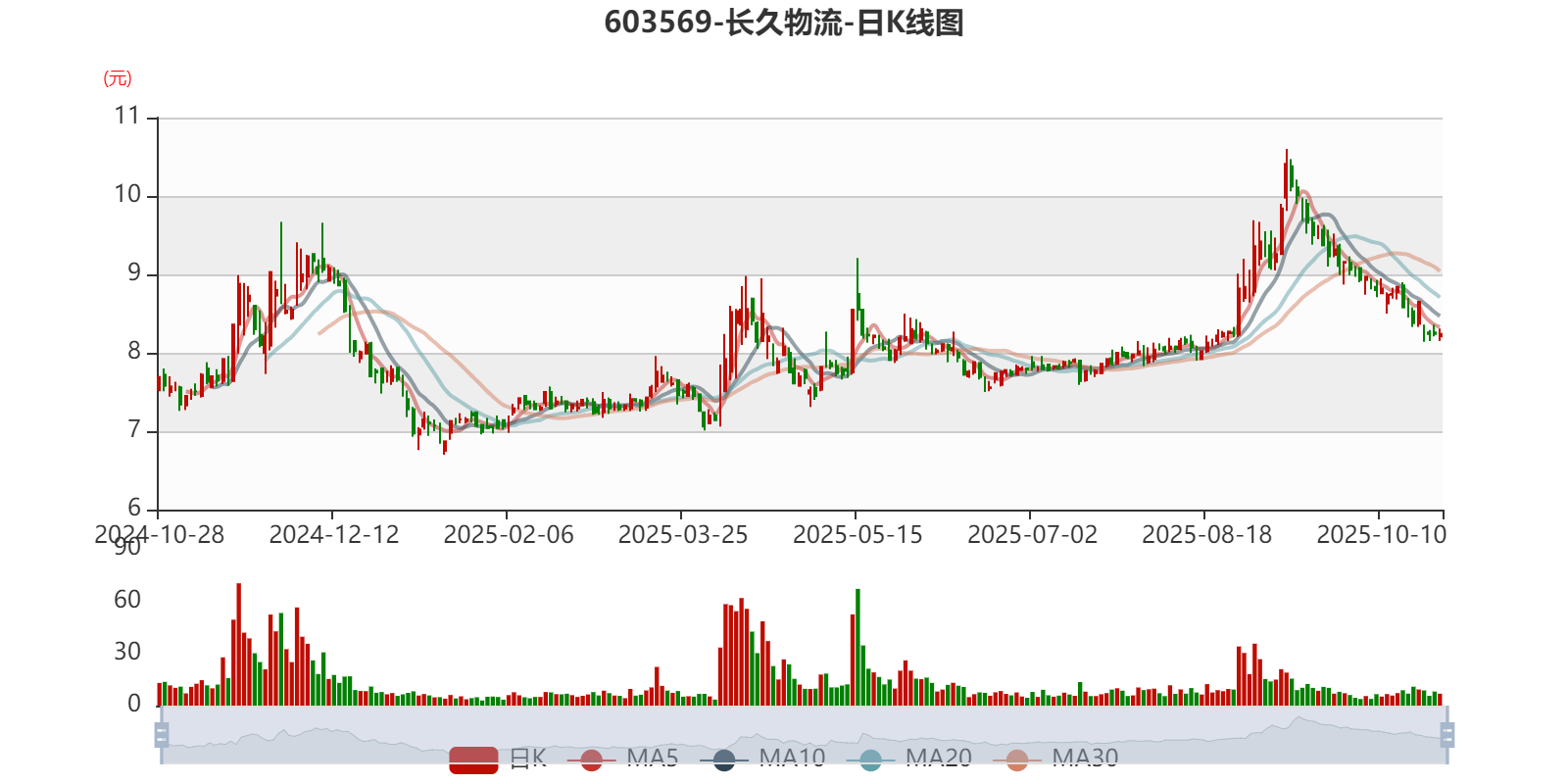Click the 2025-08-18 date label
This screenshot has height=784, width=1568.
coord(1206,535)
